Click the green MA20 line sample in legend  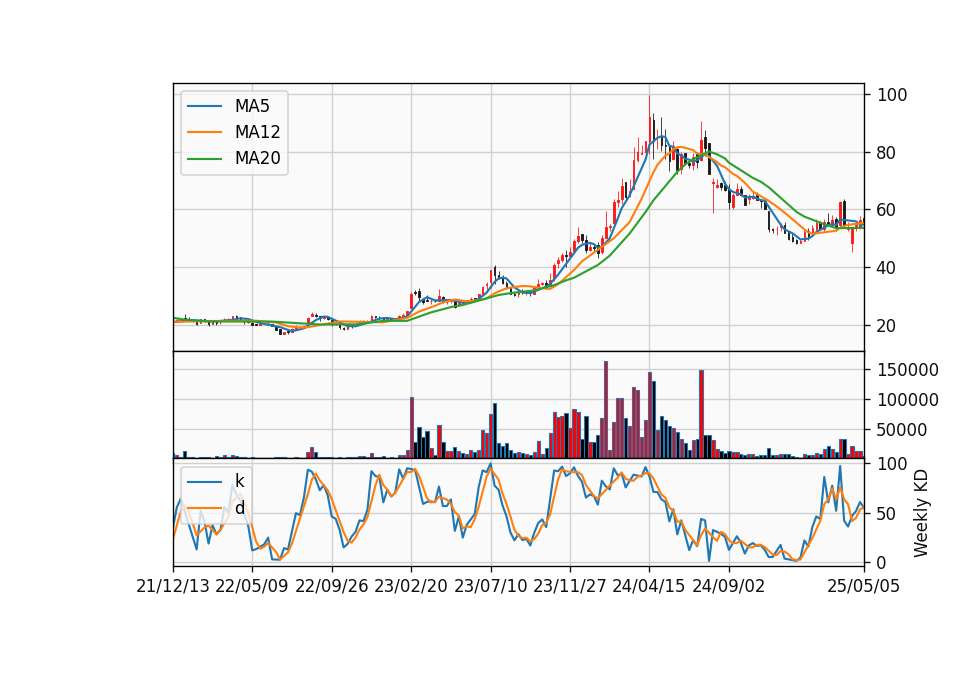(204, 158)
